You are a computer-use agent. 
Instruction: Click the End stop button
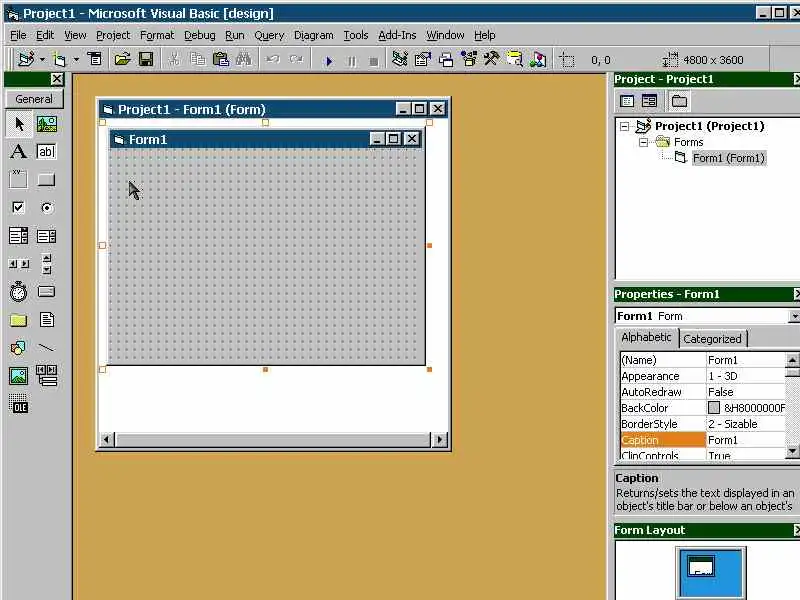pyautogui.click(x=374, y=61)
